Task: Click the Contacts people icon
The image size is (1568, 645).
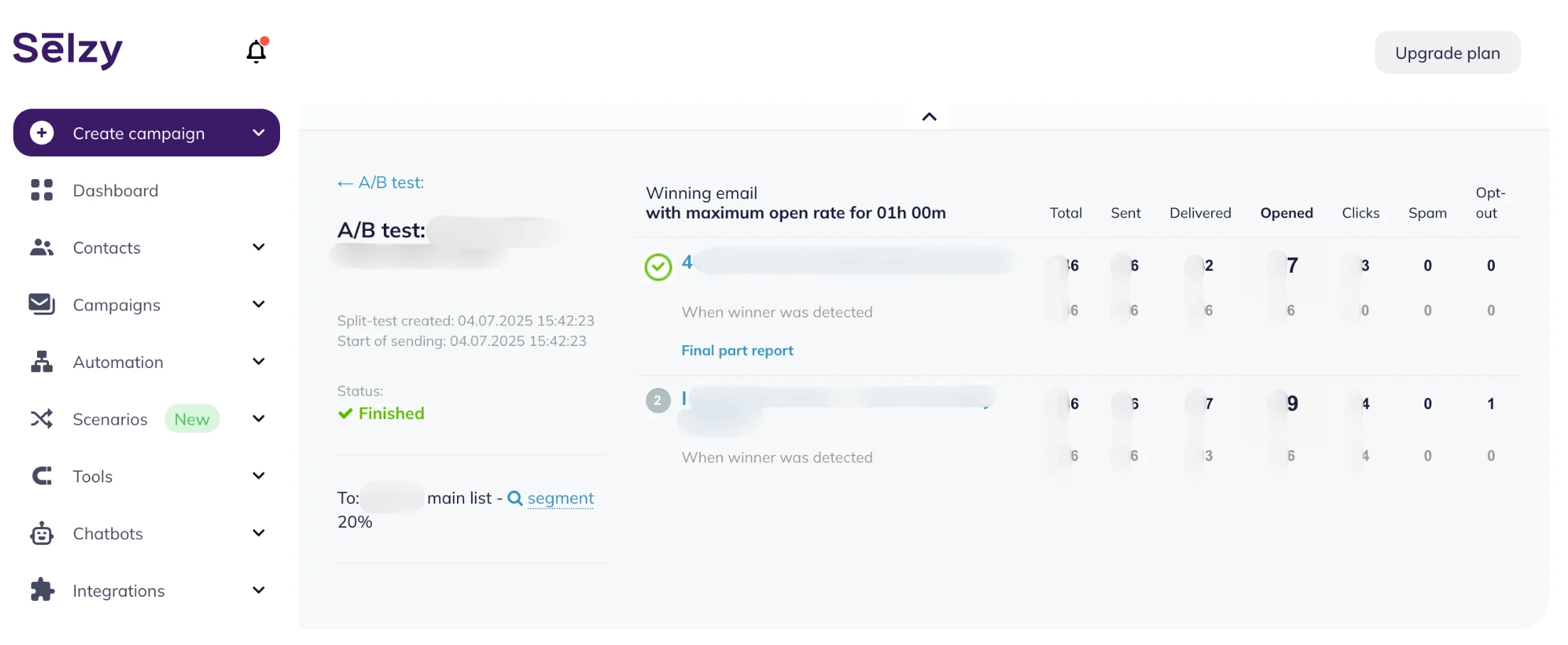Action: [x=41, y=247]
